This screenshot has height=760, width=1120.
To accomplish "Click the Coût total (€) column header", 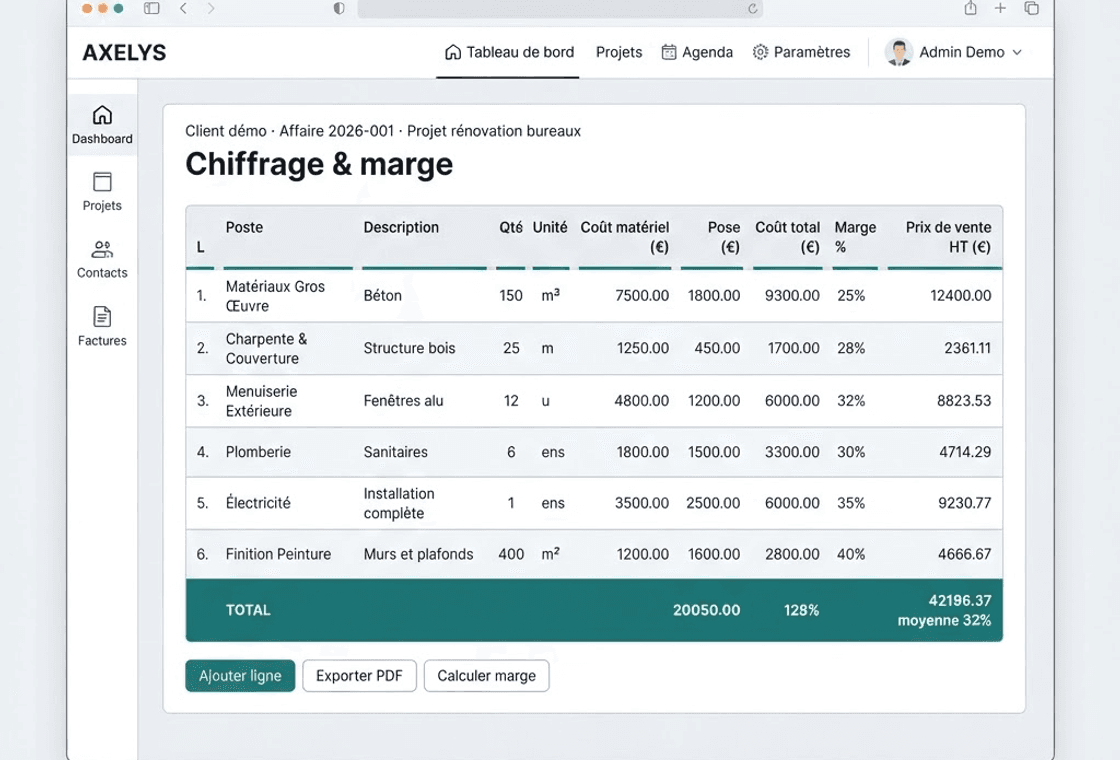I will click(x=788, y=237).
